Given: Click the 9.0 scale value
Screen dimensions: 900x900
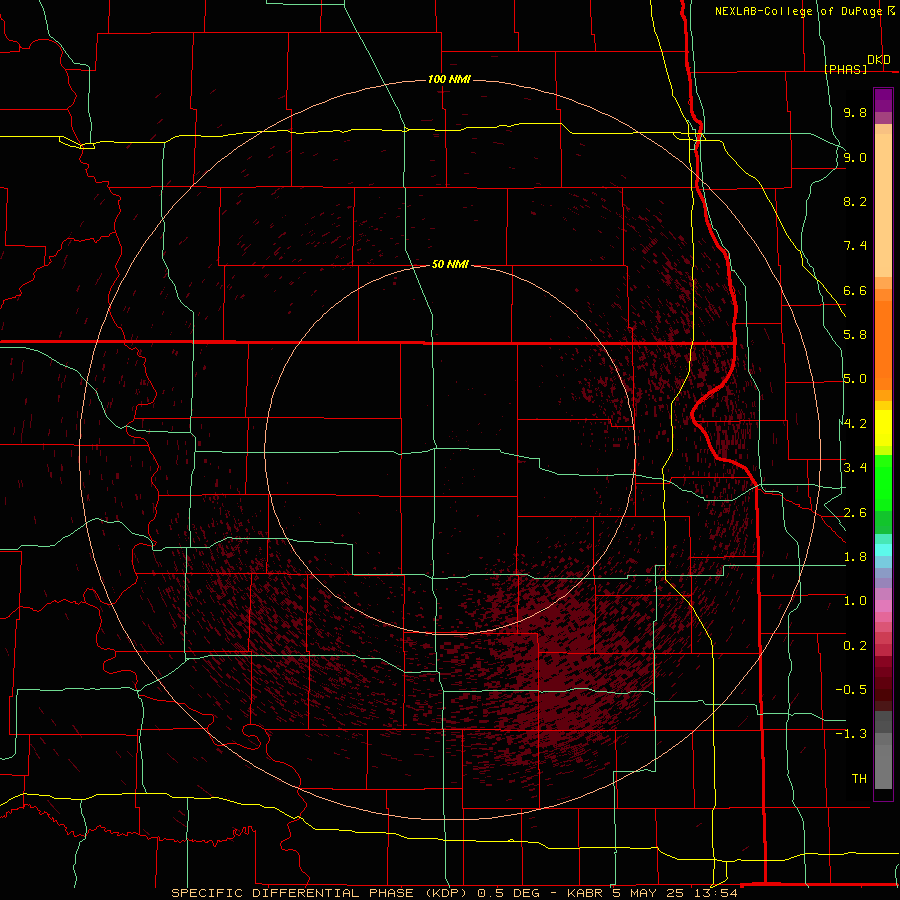Looking at the screenshot, I should point(855,157).
